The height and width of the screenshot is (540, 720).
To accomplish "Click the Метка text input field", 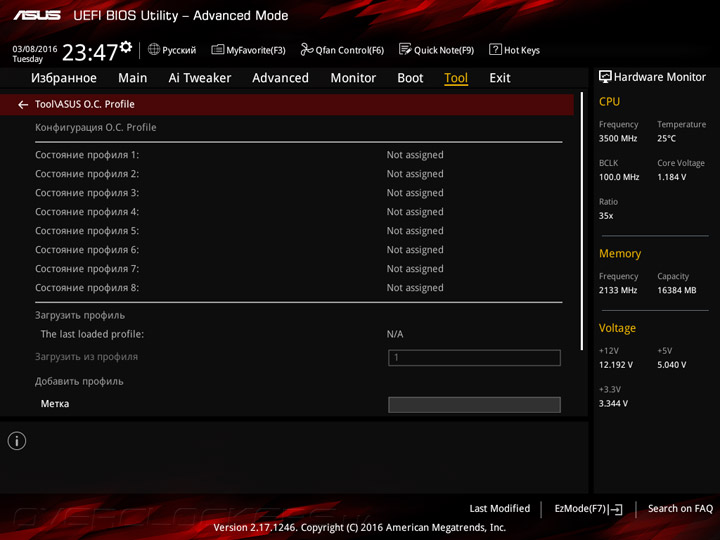I will tap(474, 405).
